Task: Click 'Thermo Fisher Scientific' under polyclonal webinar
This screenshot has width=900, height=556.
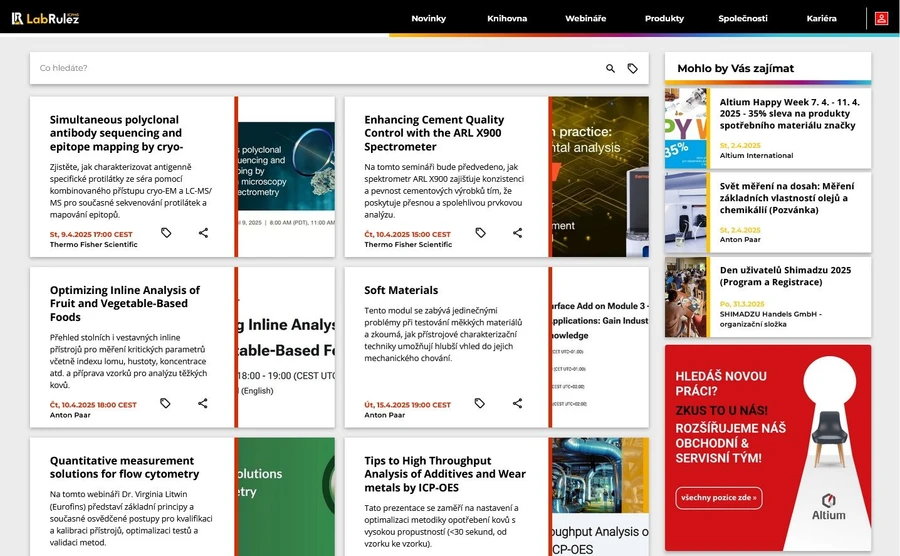Action: coord(94,244)
